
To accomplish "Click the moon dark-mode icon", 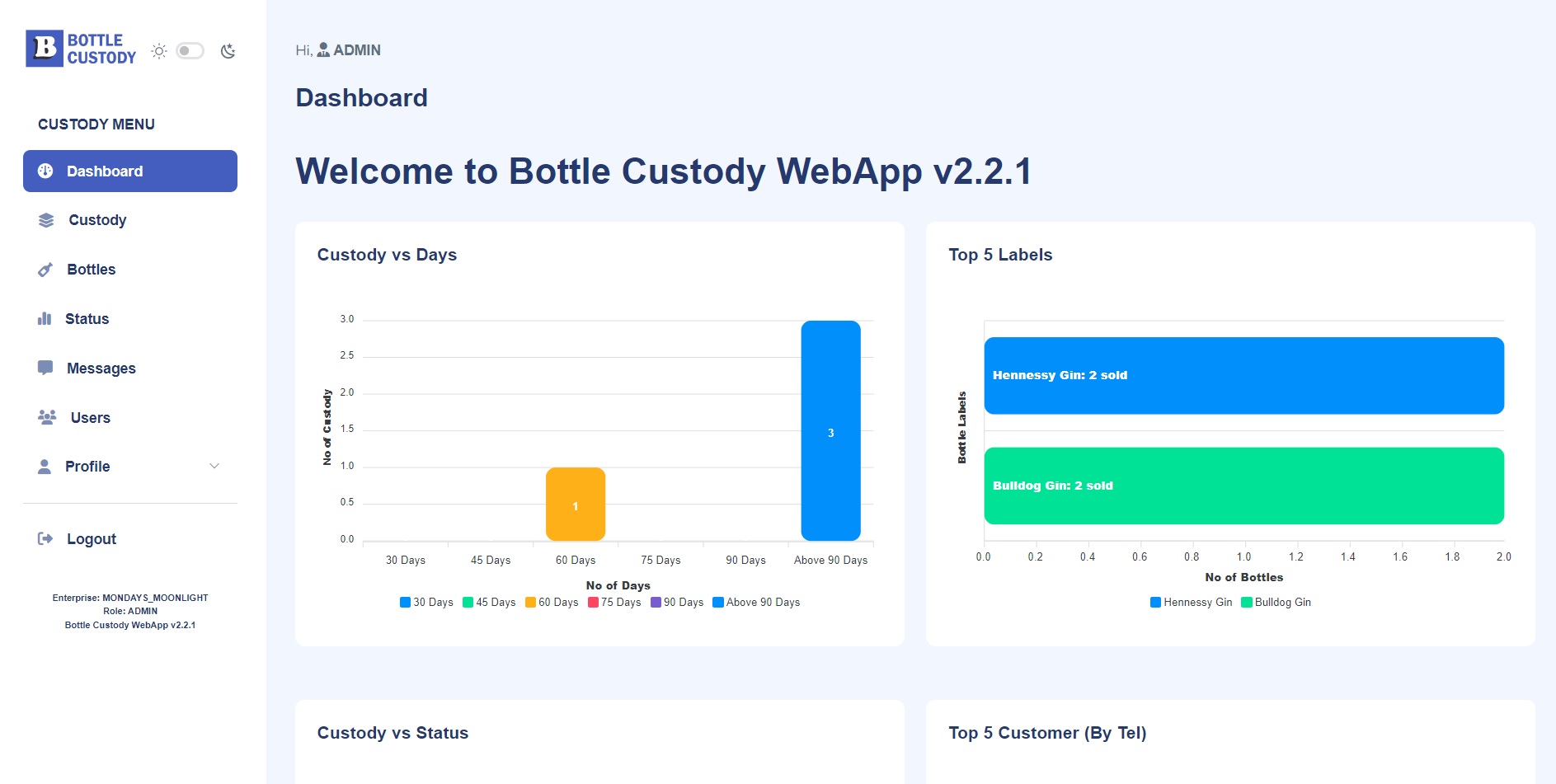I will pyautogui.click(x=228, y=51).
